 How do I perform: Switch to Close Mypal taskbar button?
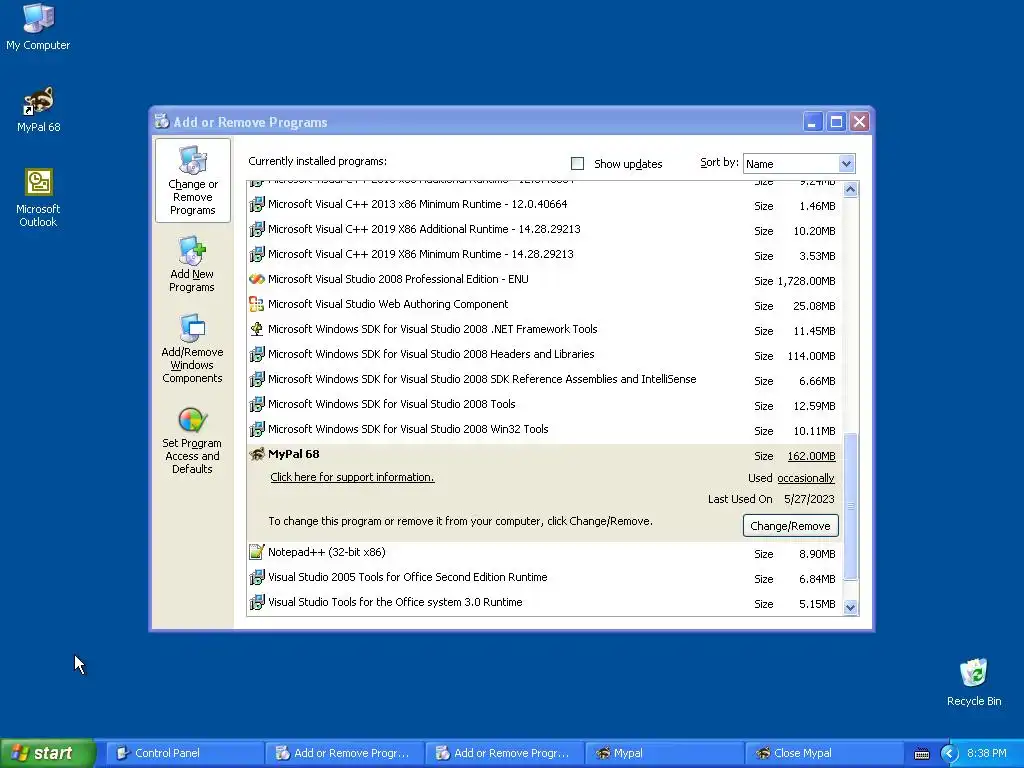click(x=825, y=754)
